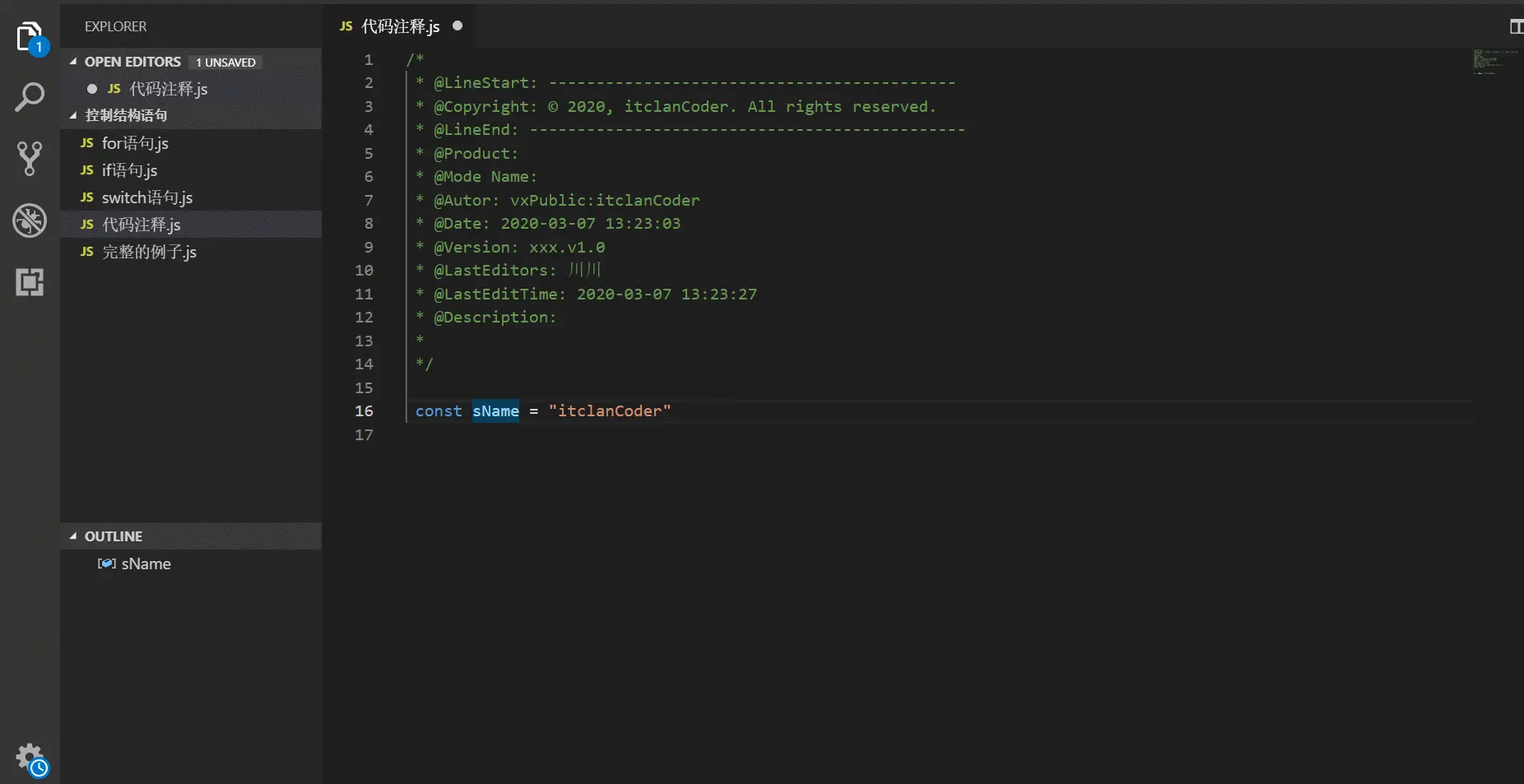
Task: Click the JS icon of 完整的例子.js
Action: [x=87, y=252]
